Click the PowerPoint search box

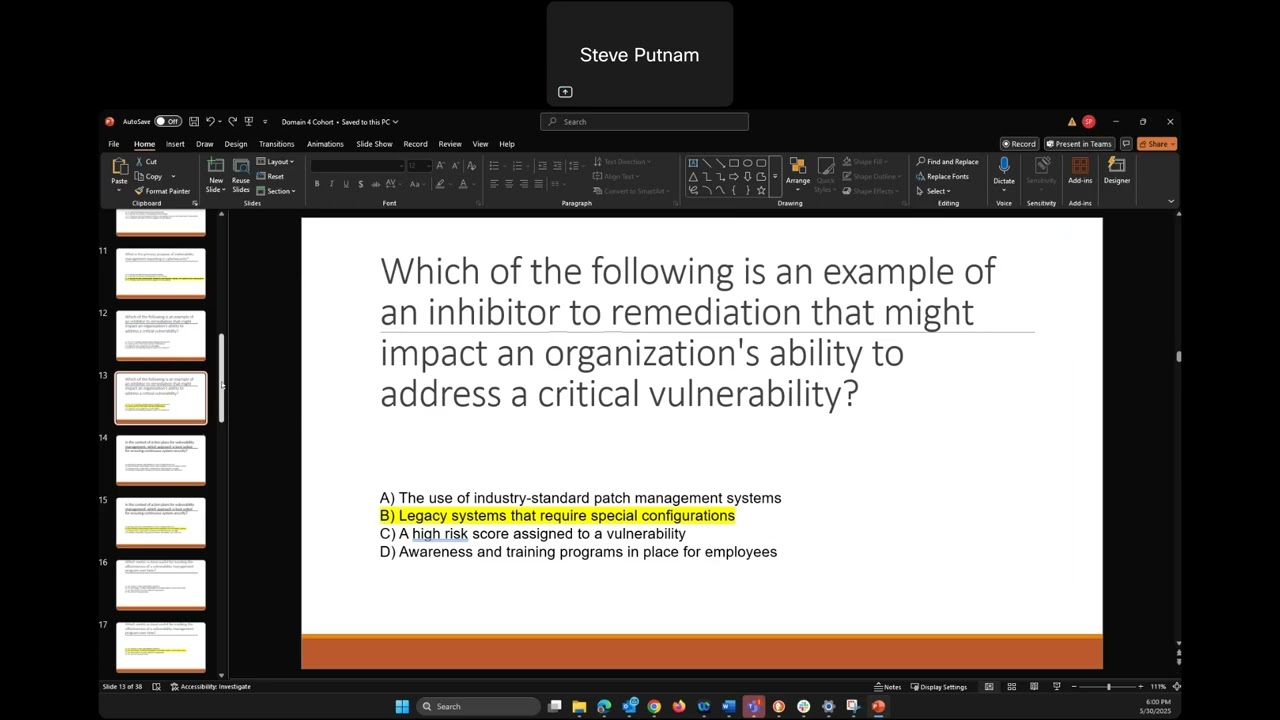[x=644, y=122]
